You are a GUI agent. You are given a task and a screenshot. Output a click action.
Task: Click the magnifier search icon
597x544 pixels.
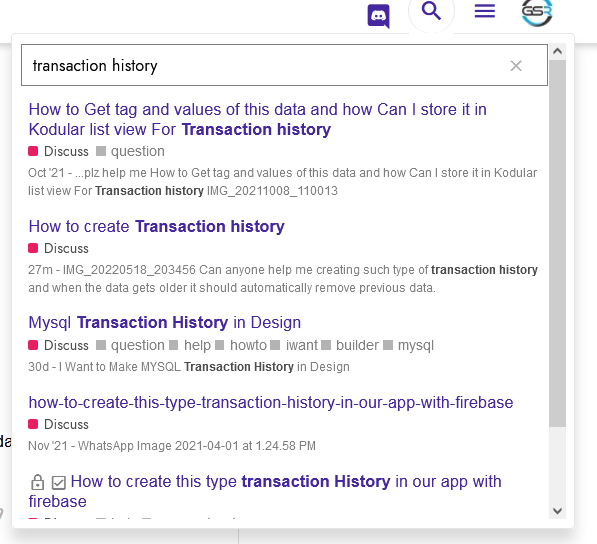coord(431,11)
